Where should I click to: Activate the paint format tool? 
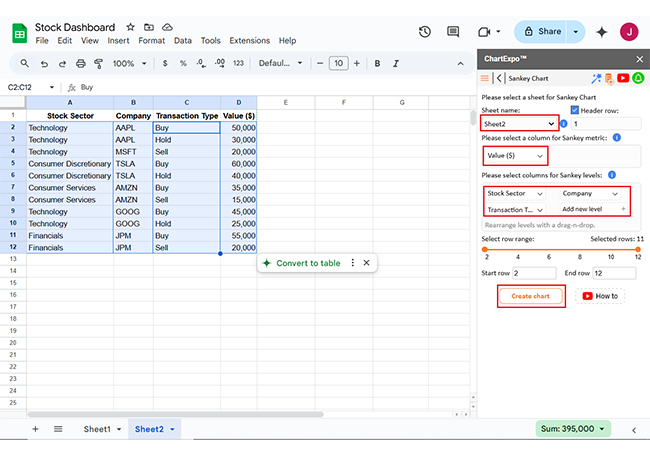click(x=98, y=63)
